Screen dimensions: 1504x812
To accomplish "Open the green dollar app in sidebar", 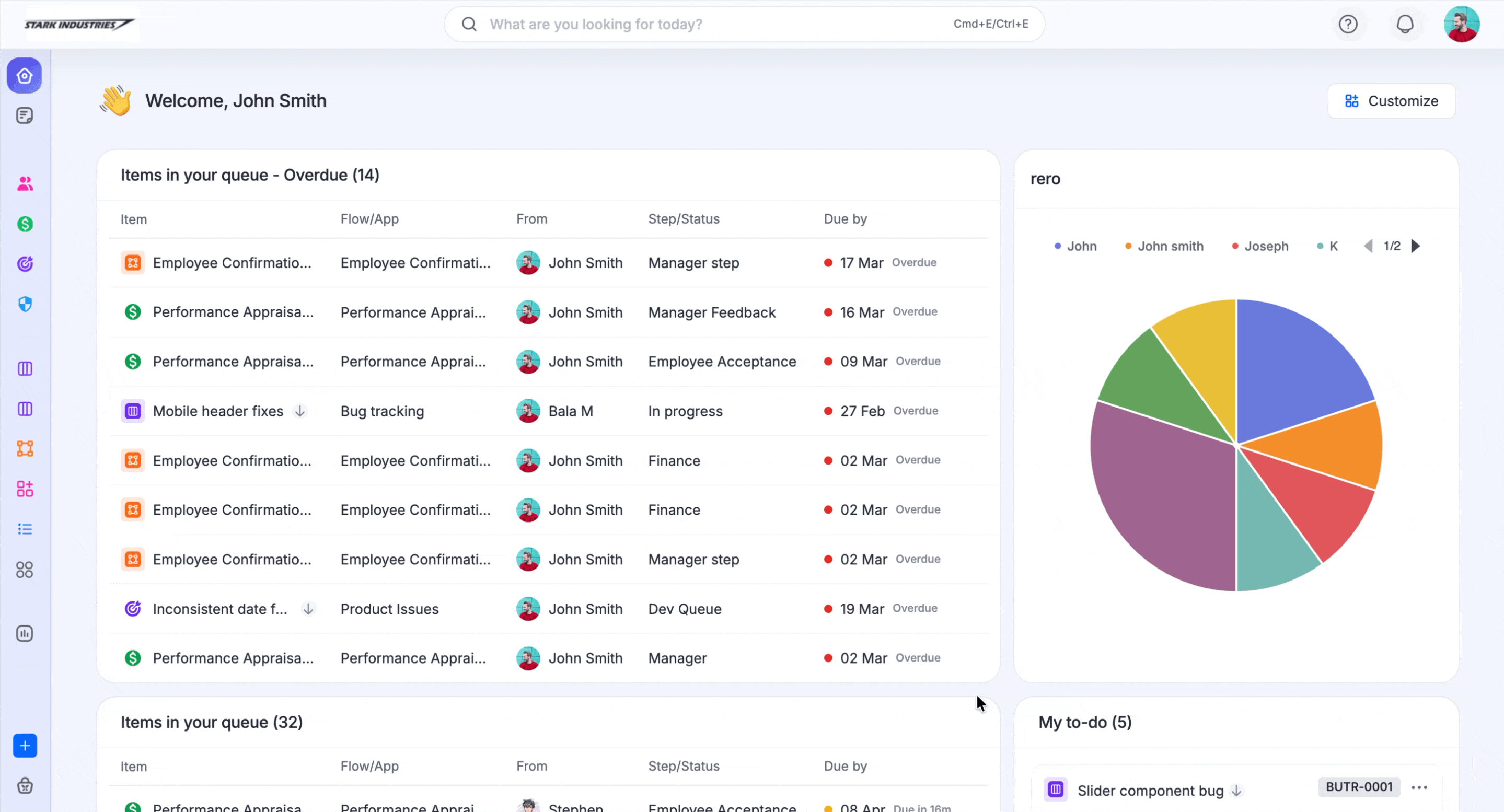I will (25, 224).
